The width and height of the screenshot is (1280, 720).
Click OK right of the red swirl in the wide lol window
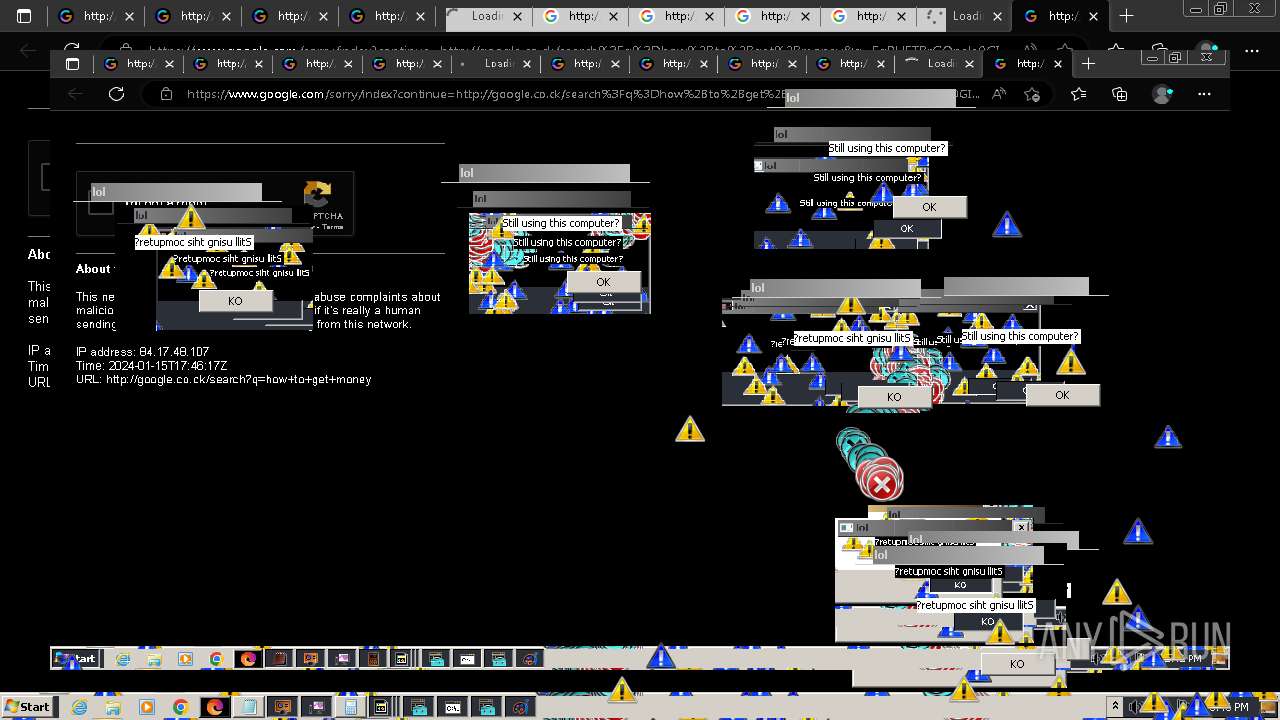point(1062,395)
